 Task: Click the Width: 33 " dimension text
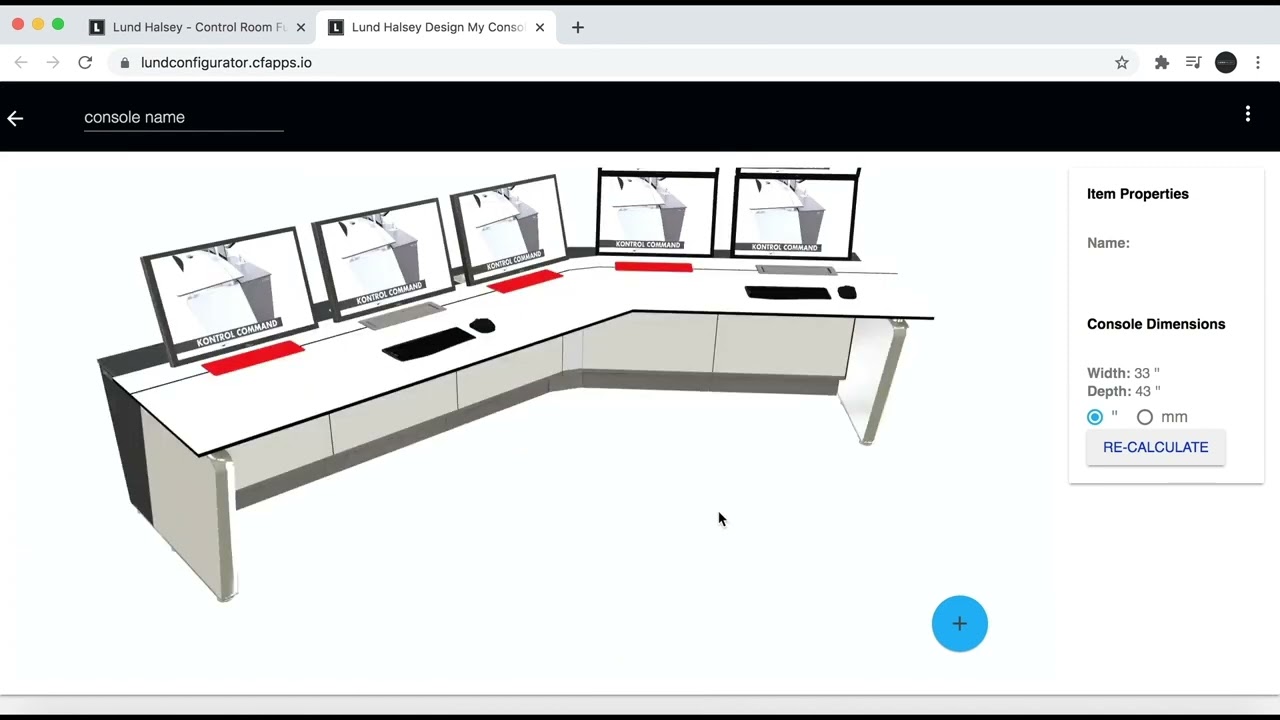(x=1123, y=373)
